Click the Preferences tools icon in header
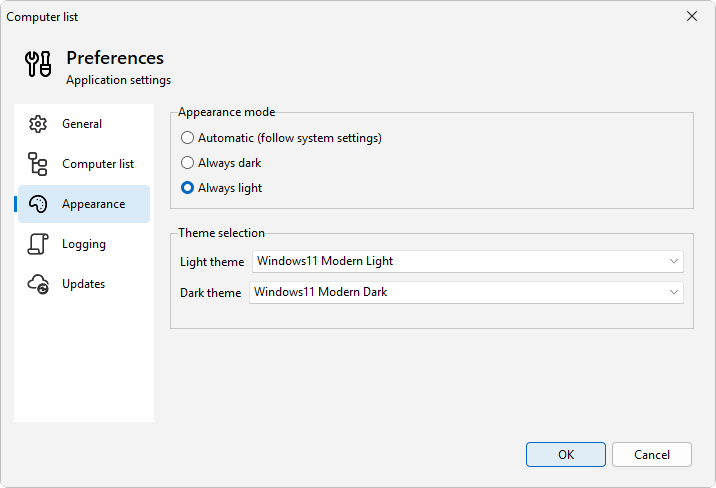The width and height of the screenshot is (716, 488). (38, 64)
